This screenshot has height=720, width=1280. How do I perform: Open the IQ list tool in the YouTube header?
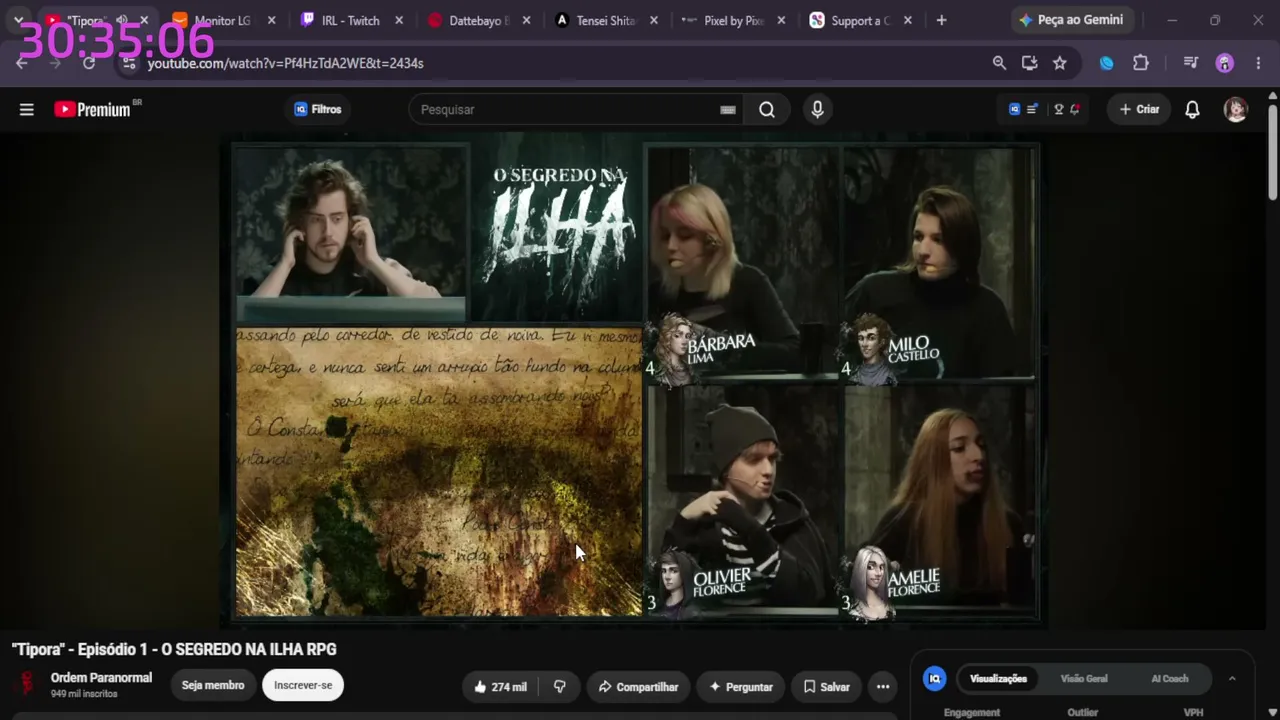pyautogui.click(x=1022, y=110)
